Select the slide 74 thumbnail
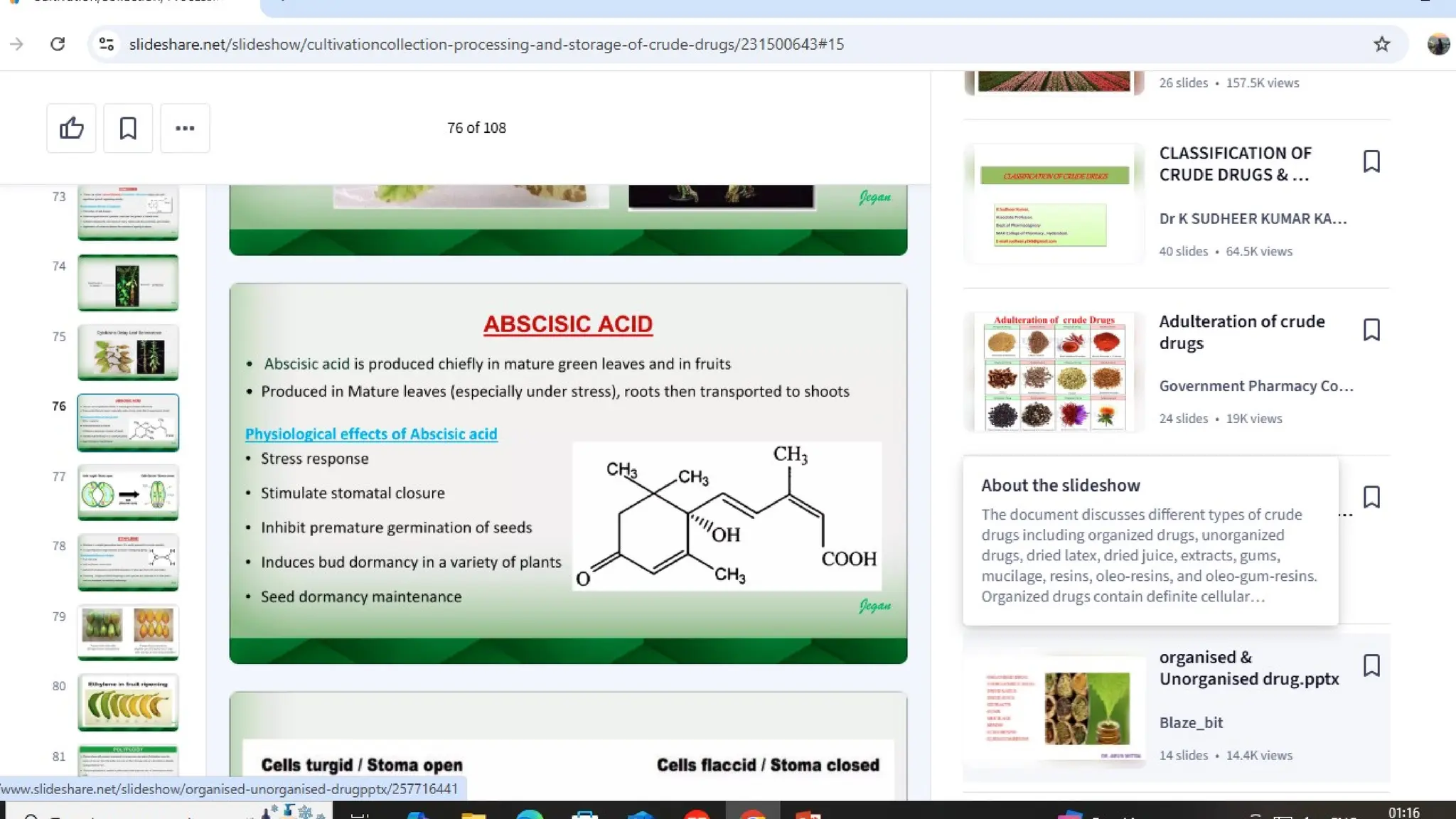The height and width of the screenshot is (819, 1456). tap(128, 283)
